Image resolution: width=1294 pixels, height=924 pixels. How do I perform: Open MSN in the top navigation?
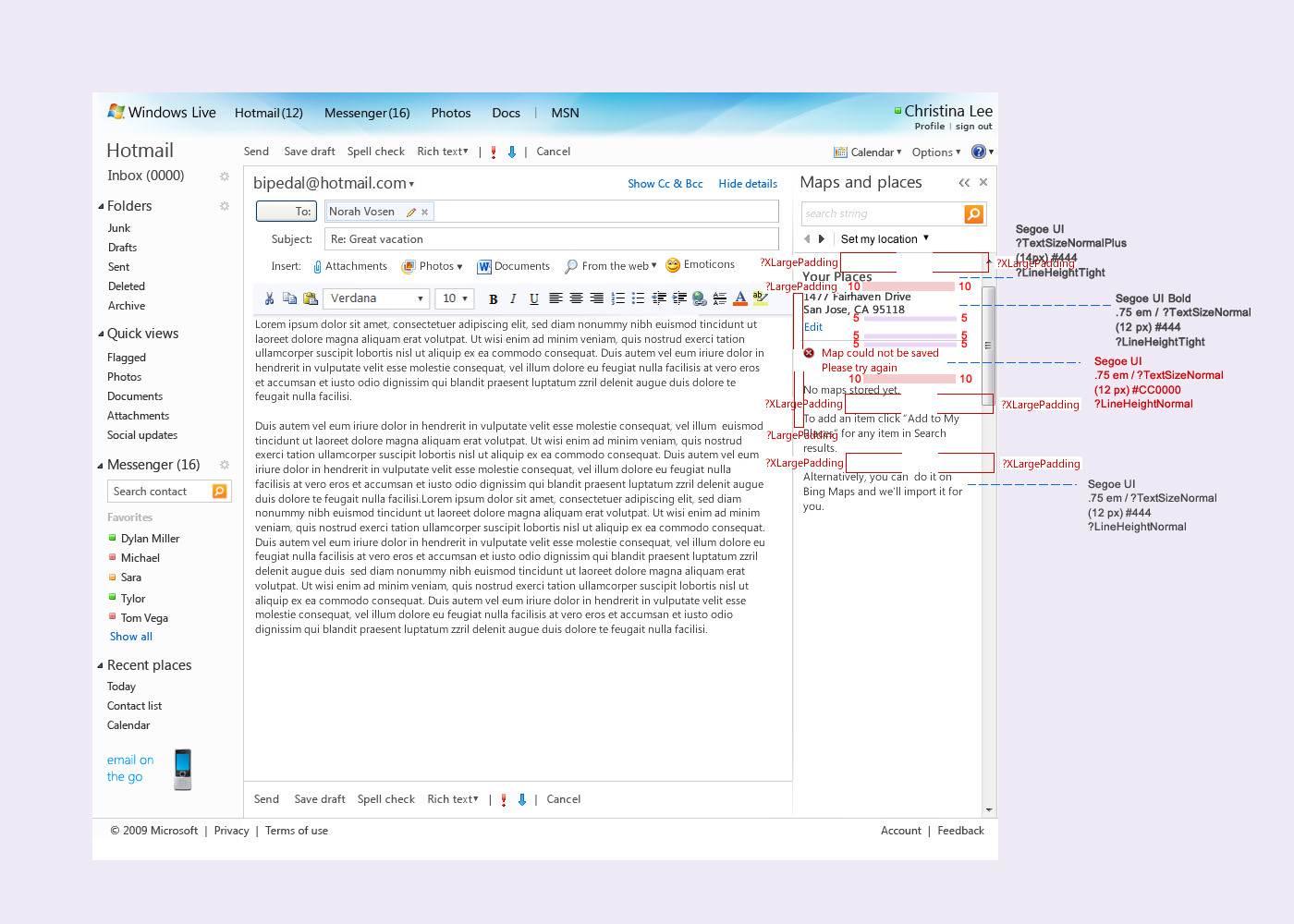point(565,113)
